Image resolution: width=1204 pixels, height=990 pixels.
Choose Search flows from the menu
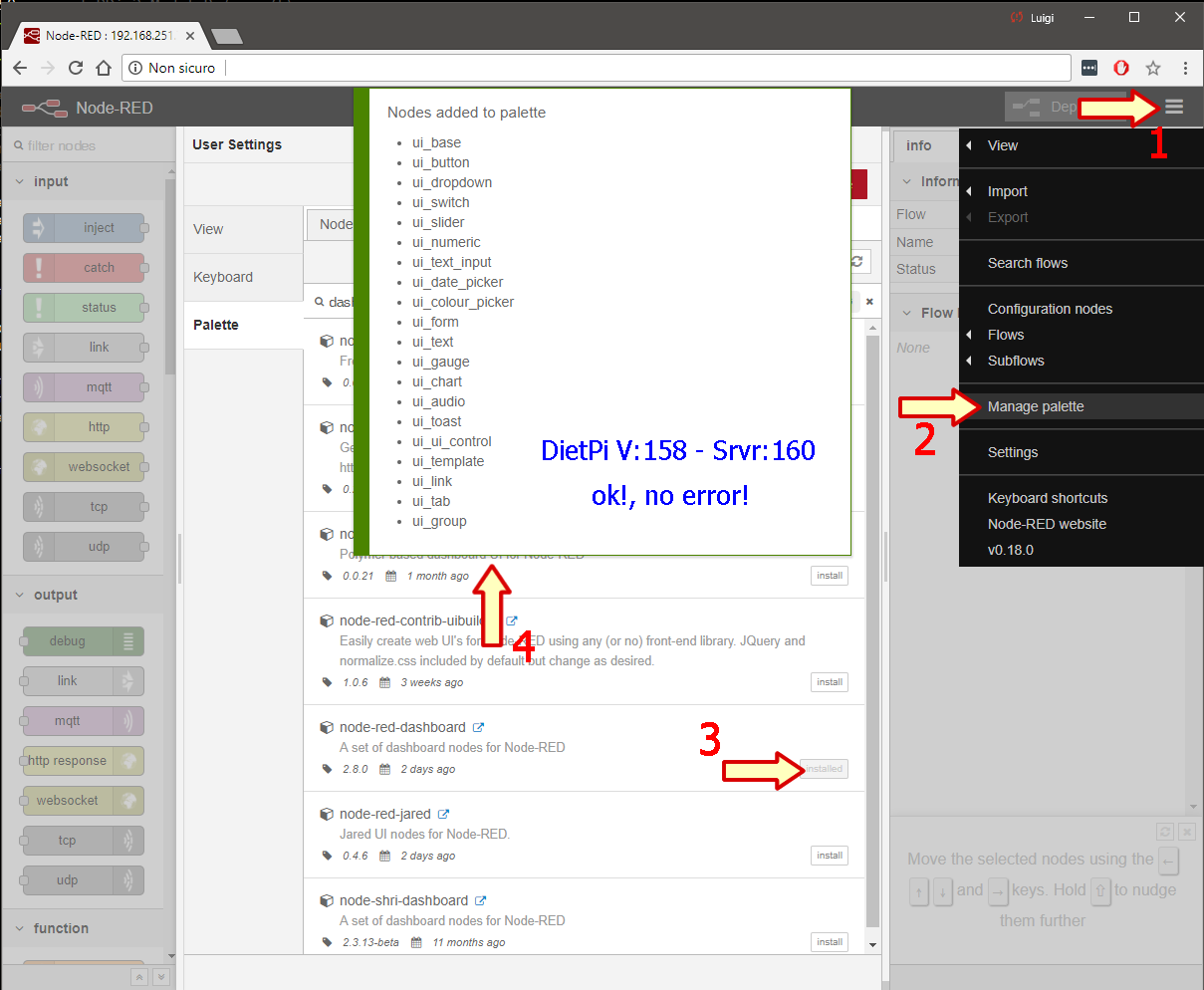tap(1082, 263)
